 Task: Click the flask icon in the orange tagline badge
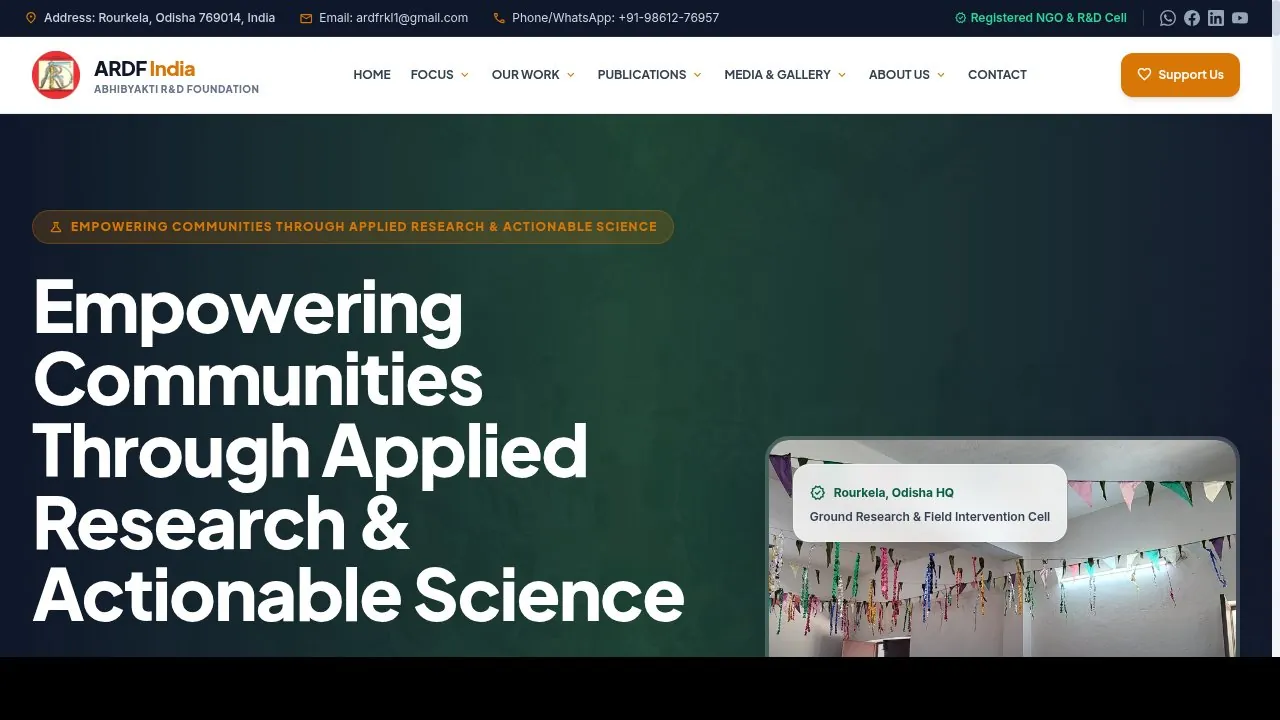[56, 227]
